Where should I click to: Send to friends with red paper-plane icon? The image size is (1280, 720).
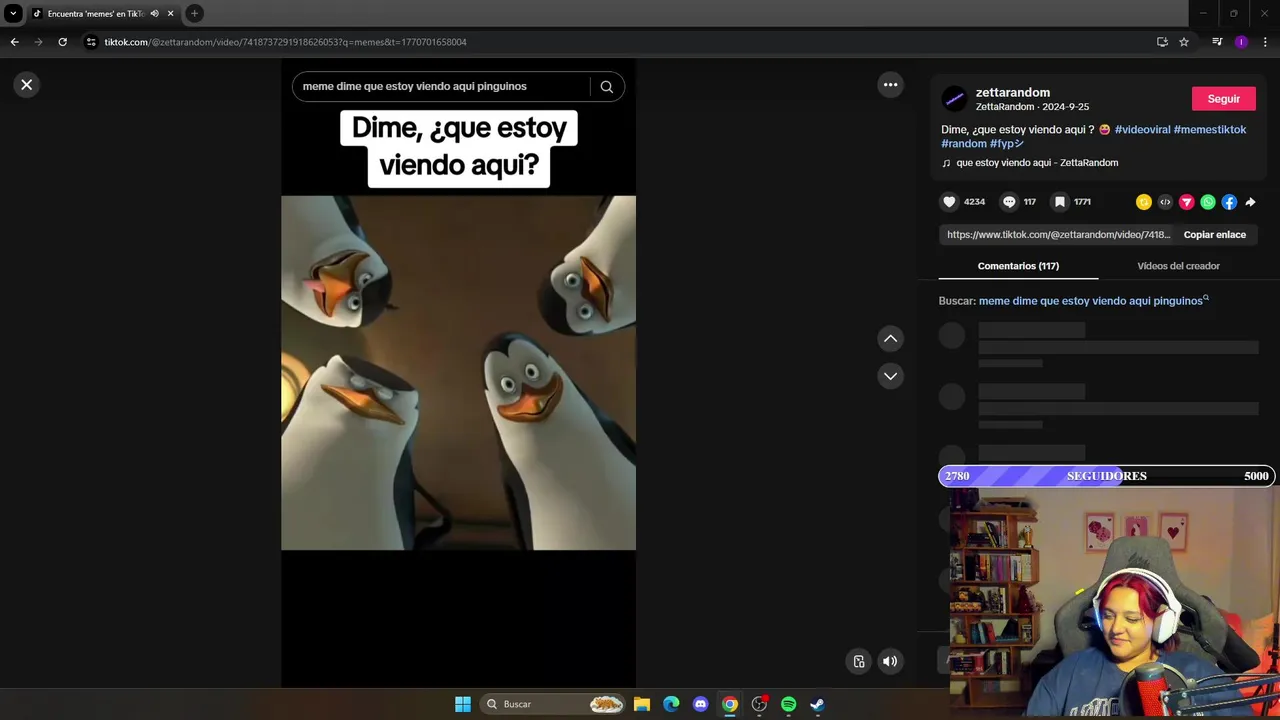coord(1187,202)
